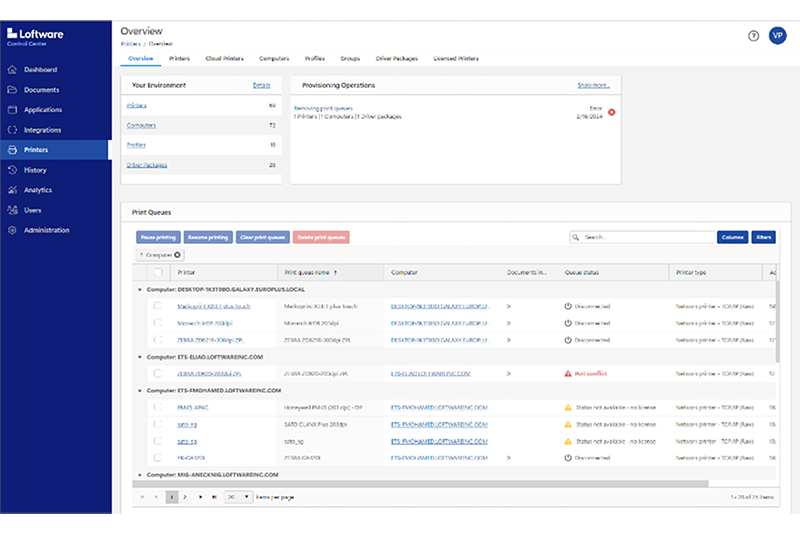Switch to the Cloud Printers tab
The image size is (800, 534).
pos(224,59)
